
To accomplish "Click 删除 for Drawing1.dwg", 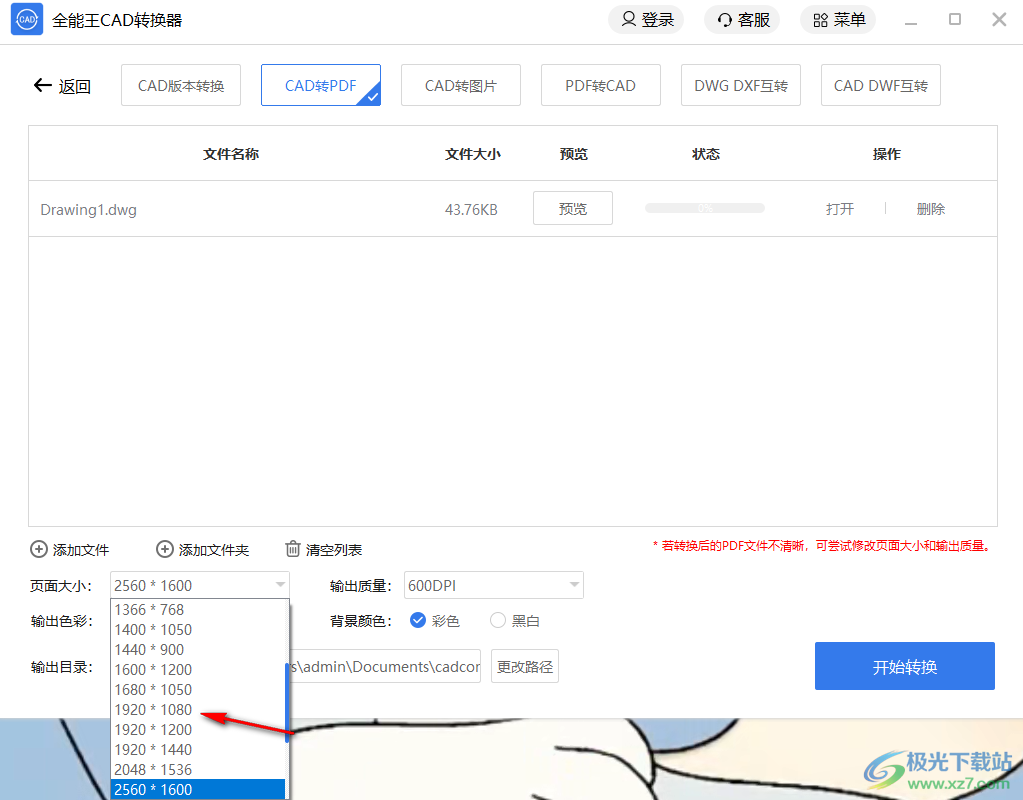I will click(930, 209).
